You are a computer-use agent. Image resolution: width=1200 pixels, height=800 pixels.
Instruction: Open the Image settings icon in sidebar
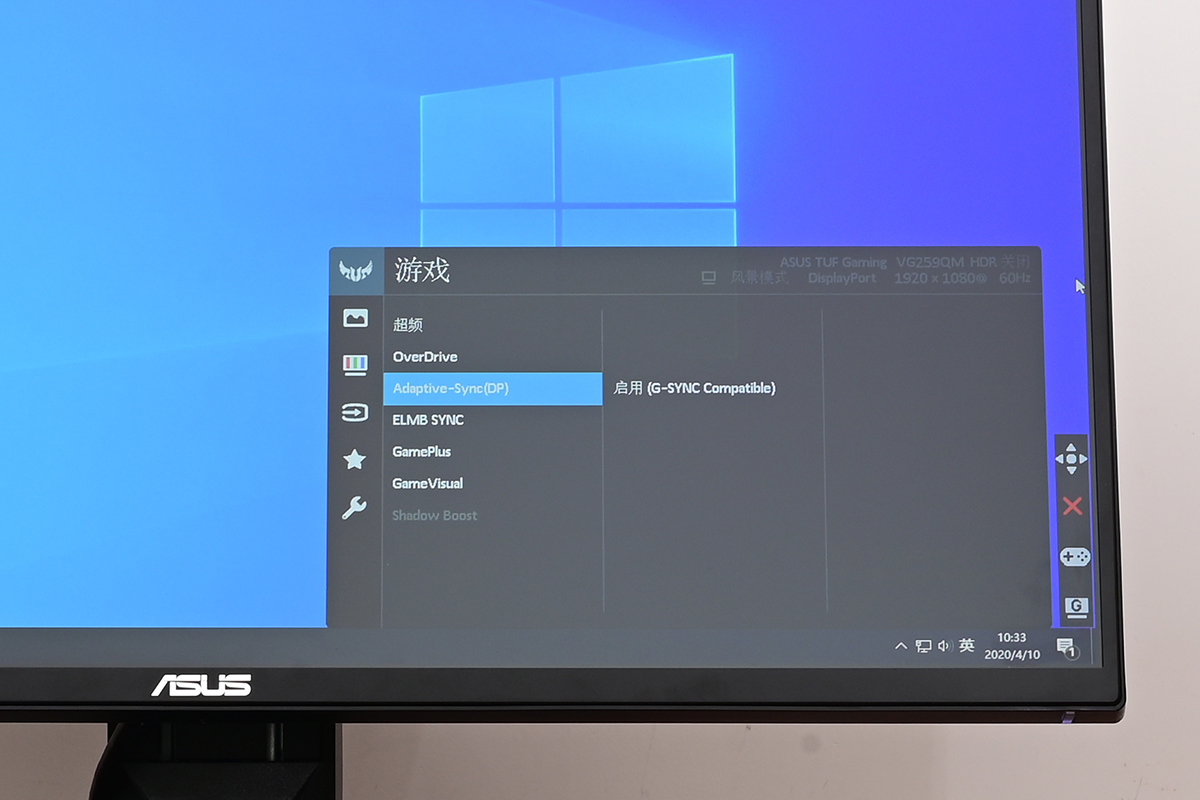[x=355, y=318]
